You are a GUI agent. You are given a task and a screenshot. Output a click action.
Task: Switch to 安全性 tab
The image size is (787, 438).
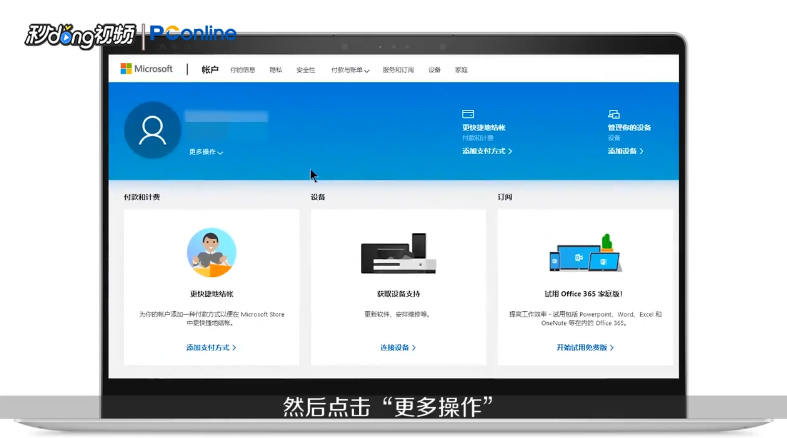coord(306,70)
